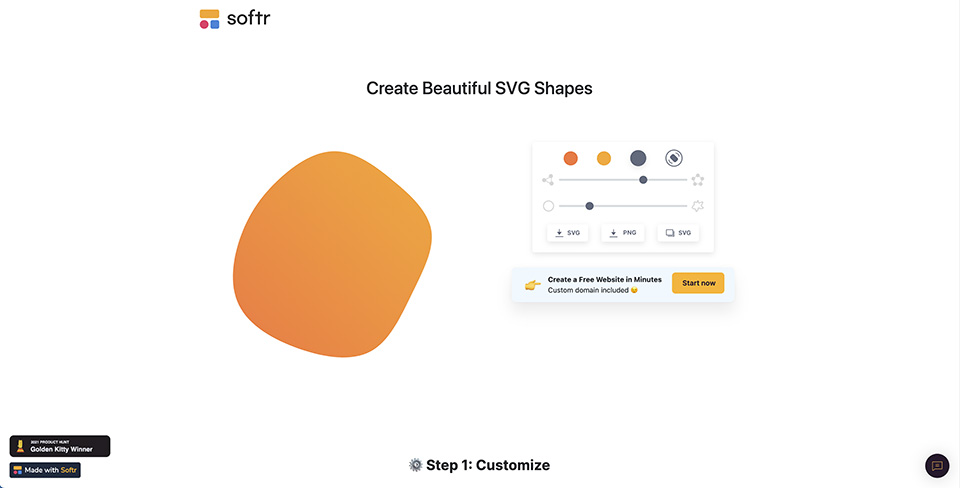Viewport: 960px width, 488px height.
Task: Click the high complexity nodes icon
Action: pos(698,180)
